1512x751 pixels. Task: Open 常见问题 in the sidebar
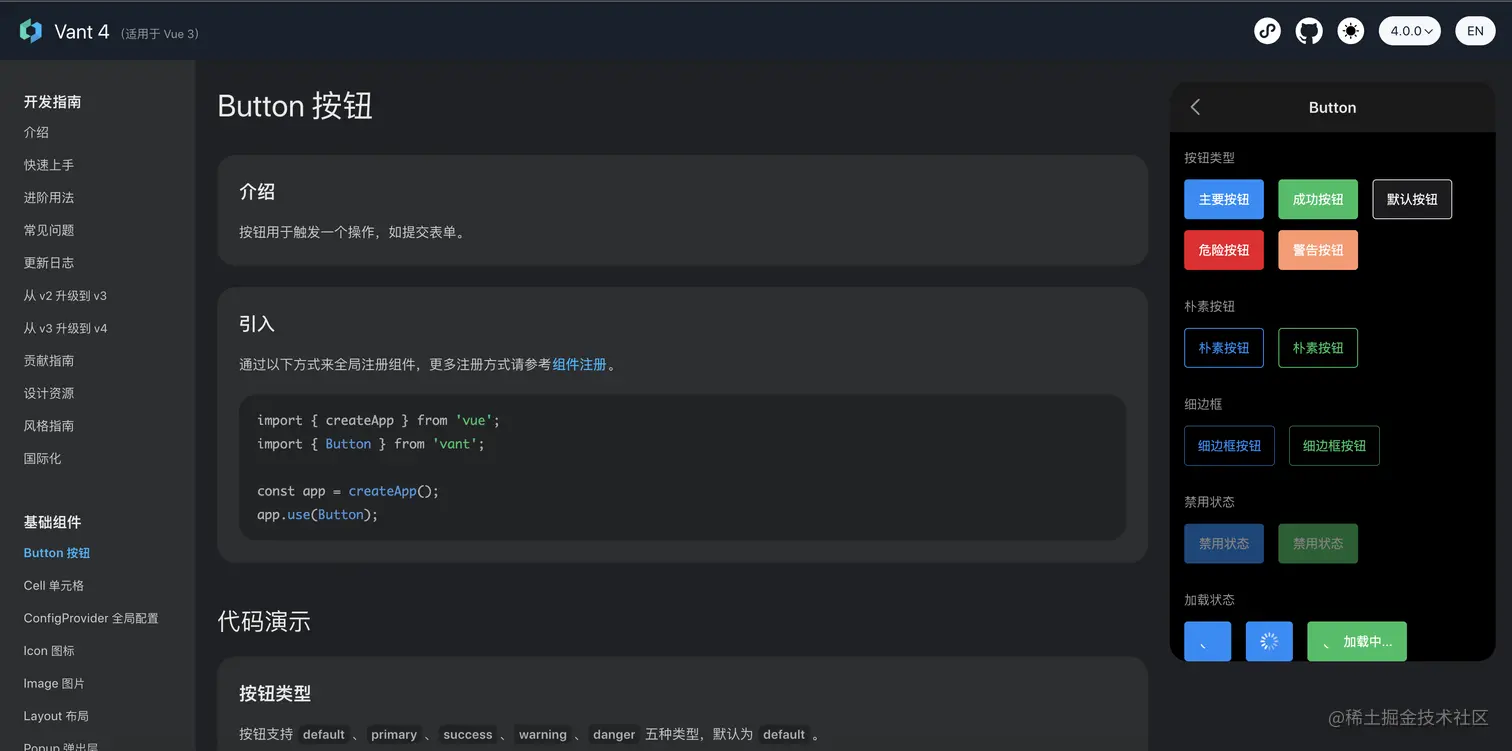click(x=49, y=230)
